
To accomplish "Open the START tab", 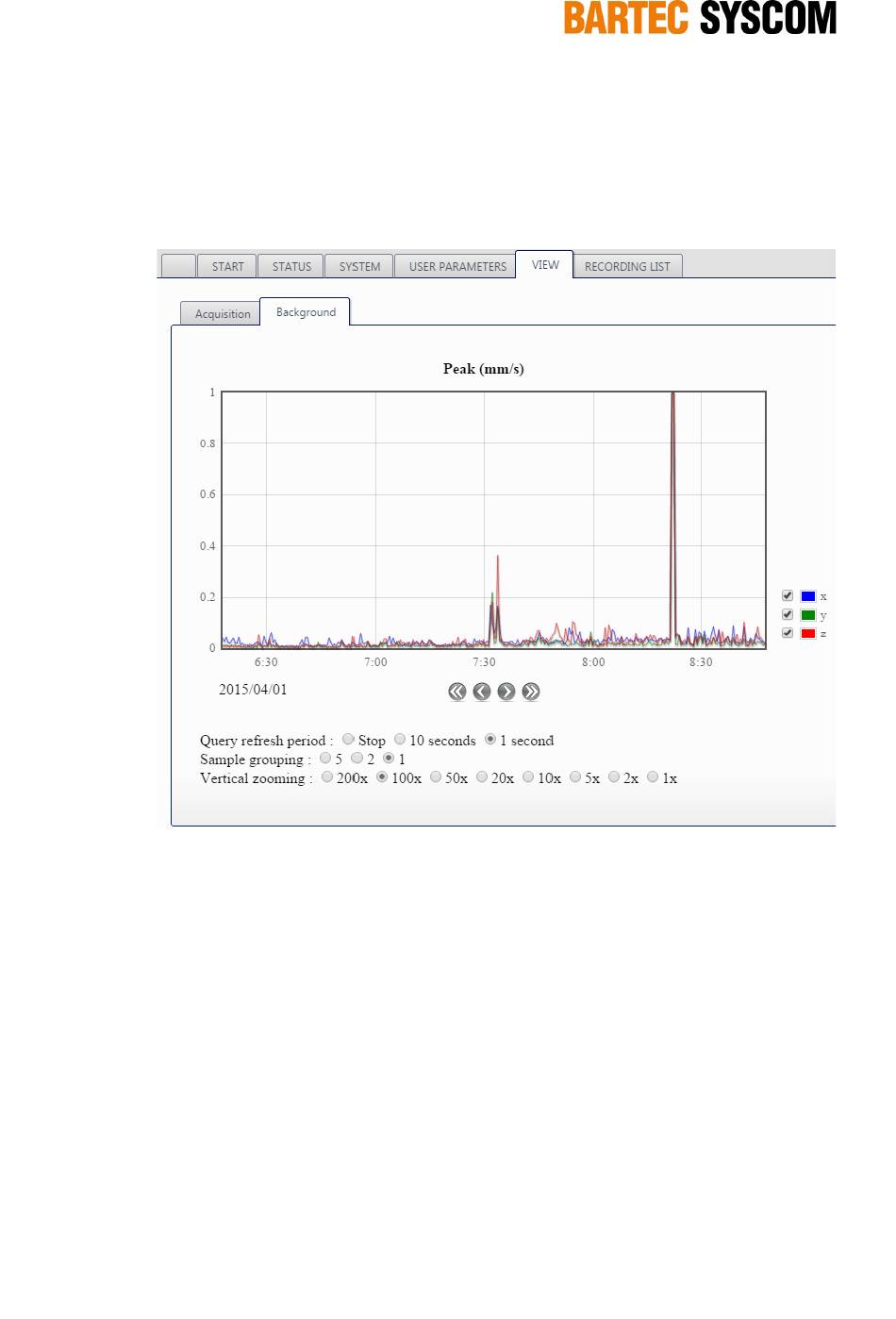I will pyautogui.click(x=227, y=266).
